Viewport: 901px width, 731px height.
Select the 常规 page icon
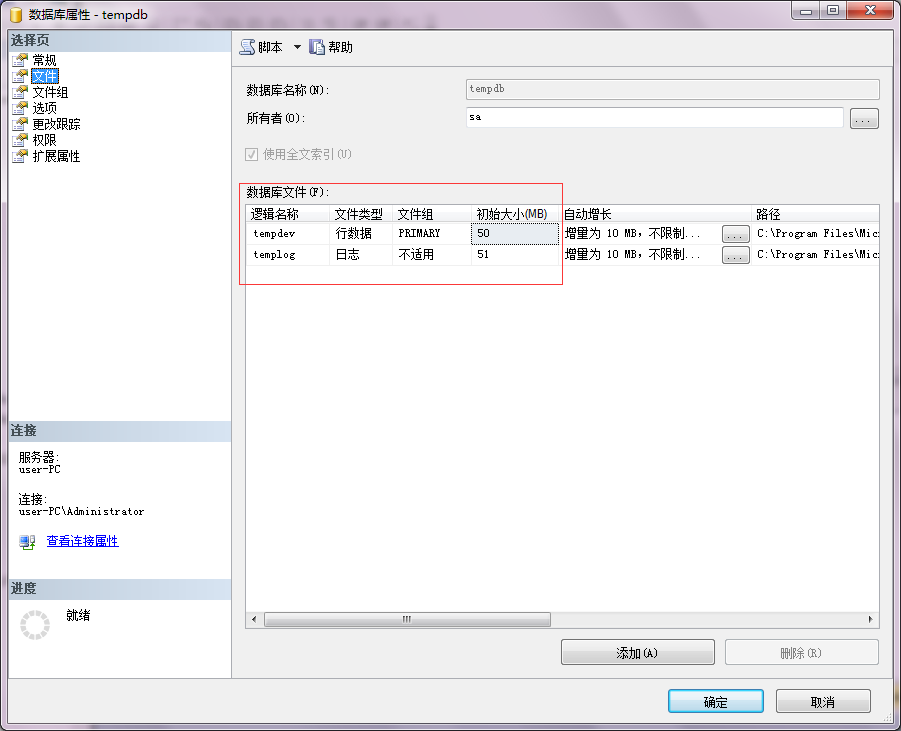(x=20, y=60)
